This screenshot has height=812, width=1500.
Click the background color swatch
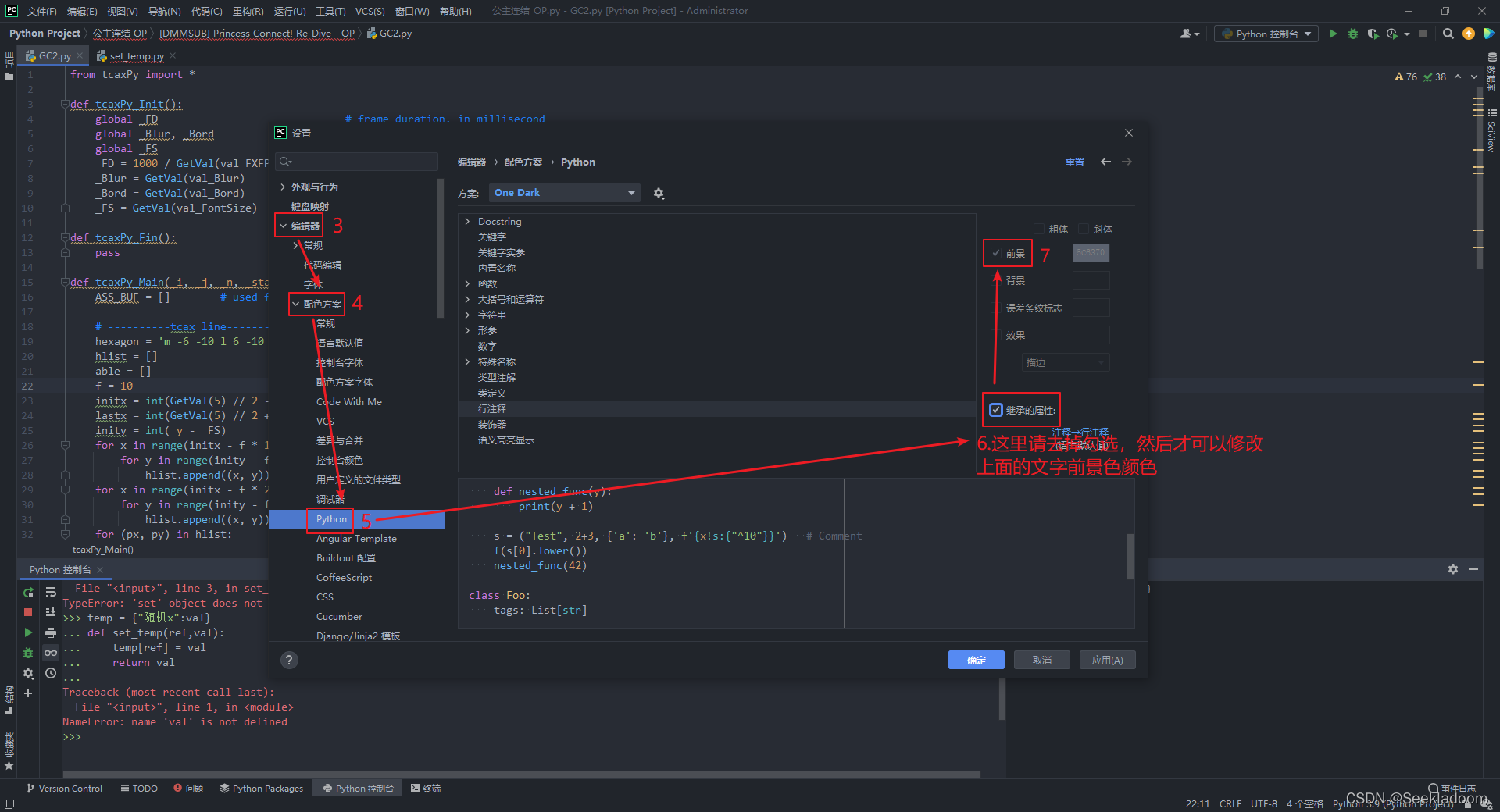(x=1091, y=280)
